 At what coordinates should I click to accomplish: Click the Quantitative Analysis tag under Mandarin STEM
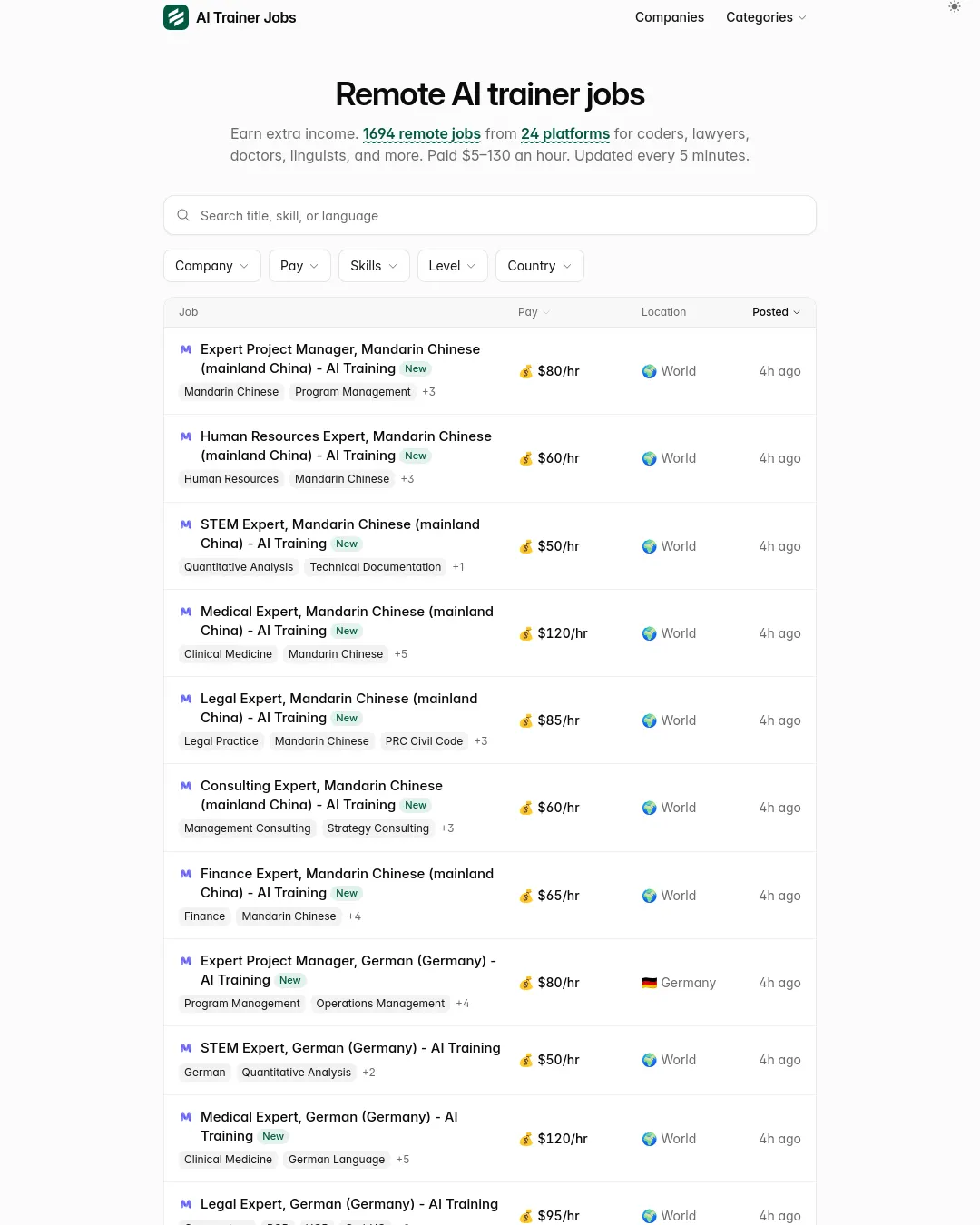[x=239, y=567]
